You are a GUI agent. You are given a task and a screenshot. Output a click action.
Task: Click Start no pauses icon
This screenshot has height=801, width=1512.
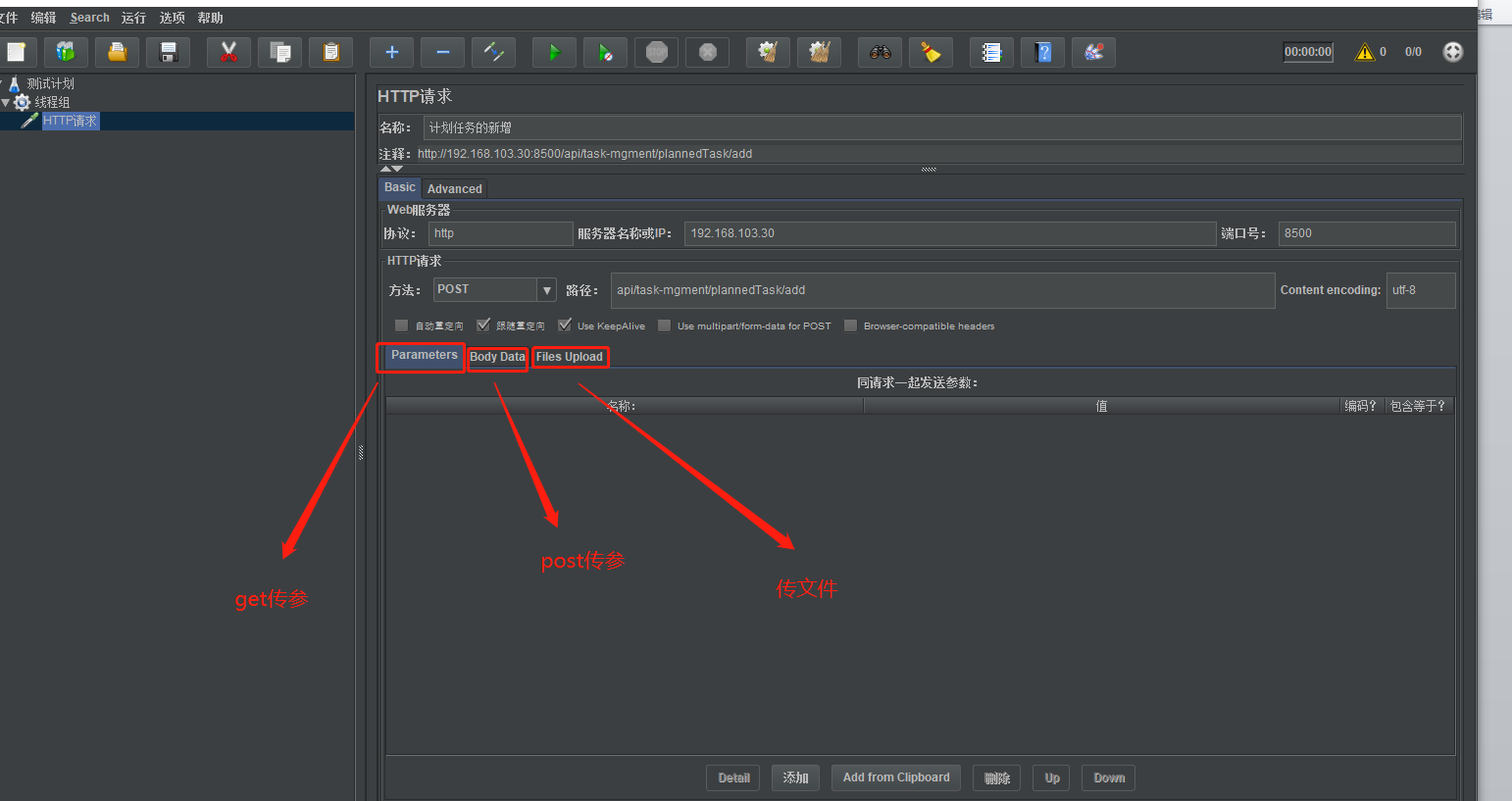click(605, 52)
